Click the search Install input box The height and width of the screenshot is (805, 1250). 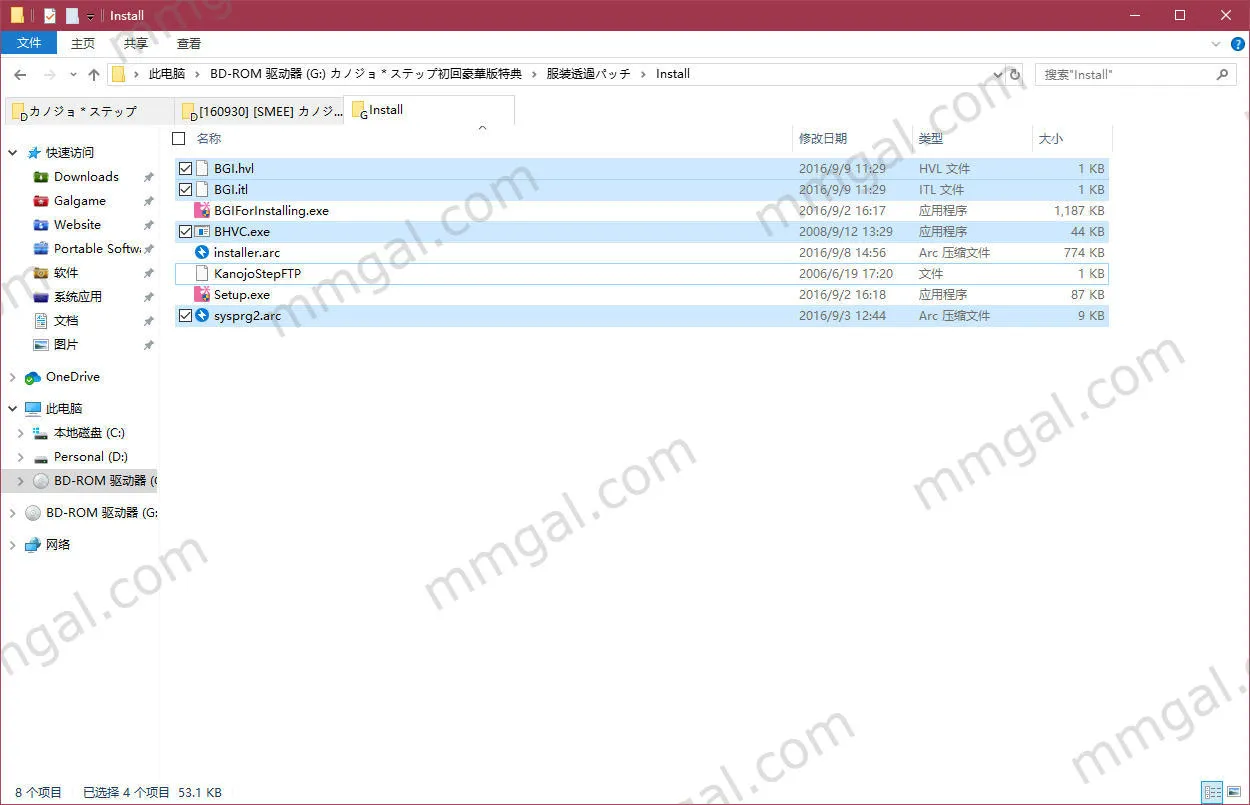tap(1125, 74)
